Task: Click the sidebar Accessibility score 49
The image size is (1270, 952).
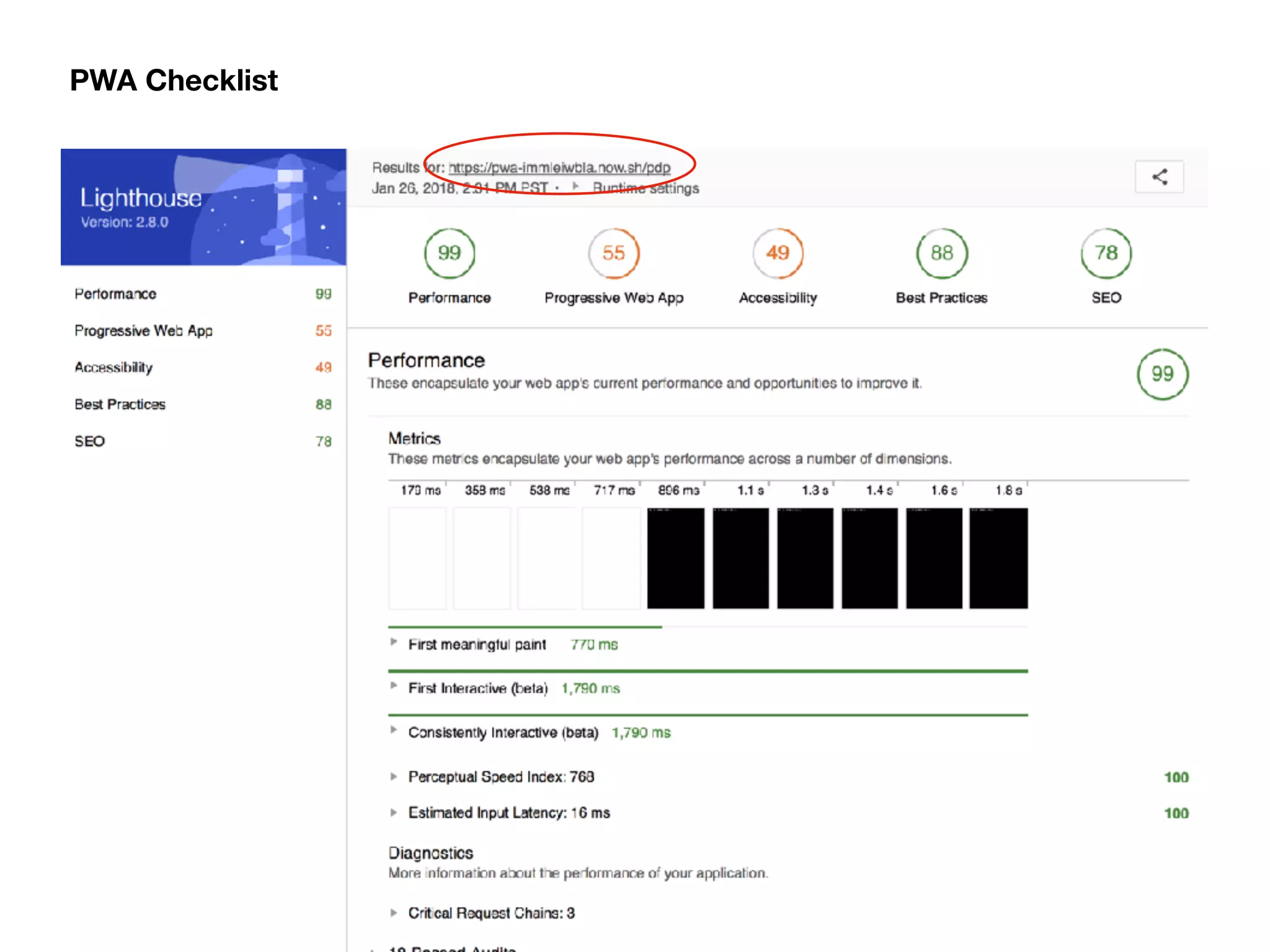Action: [324, 368]
